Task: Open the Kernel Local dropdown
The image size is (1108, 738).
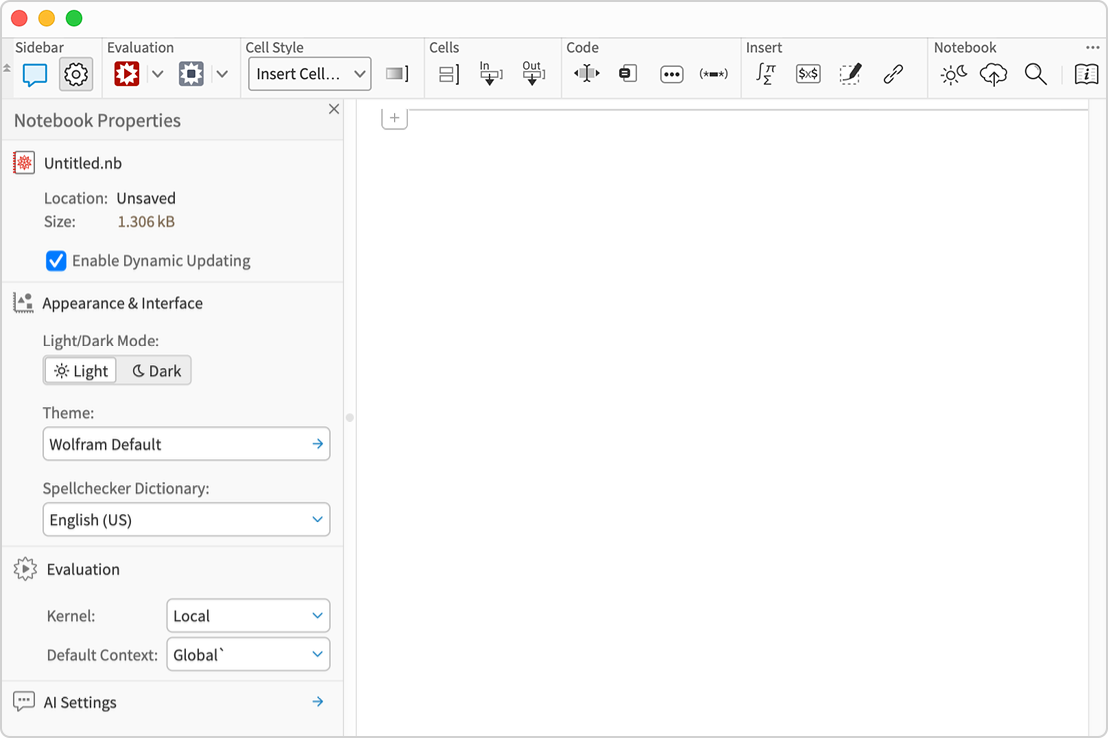Action: point(248,616)
